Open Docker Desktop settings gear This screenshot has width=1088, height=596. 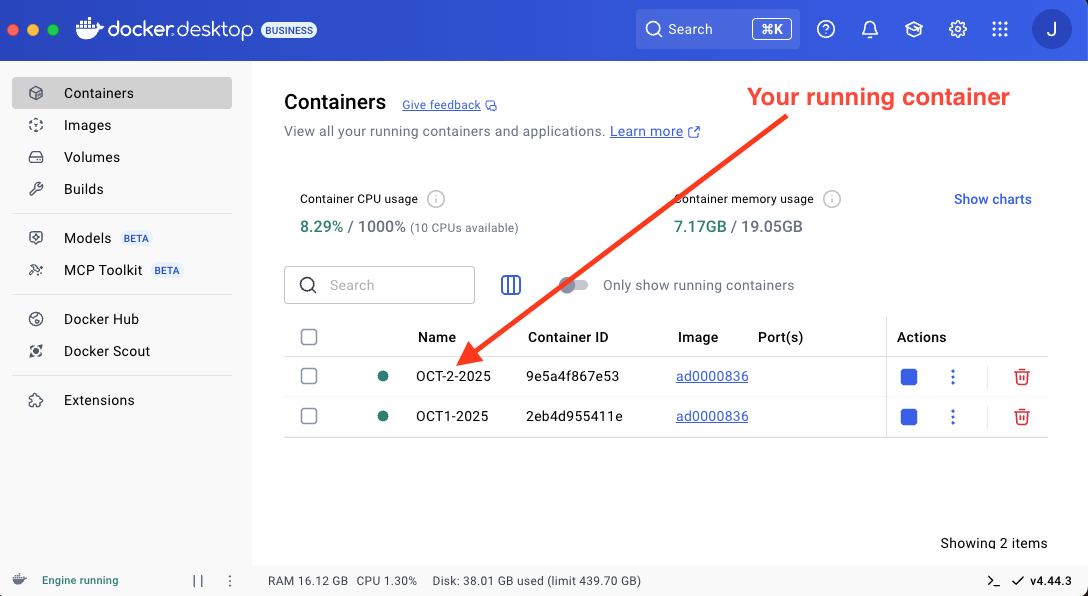(x=958, y=29)
